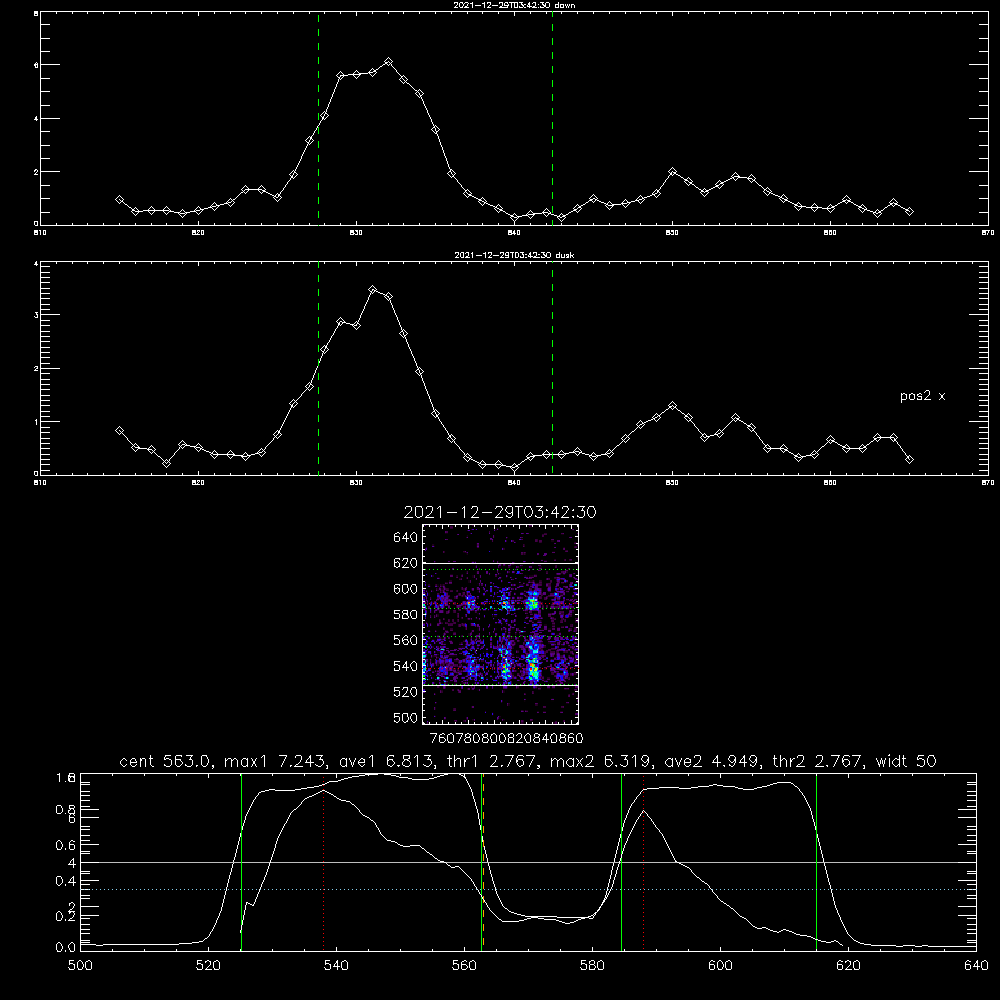Screen dimensions: 1000x1000
Task: Click the "580" label on bottom profile axis
Action: coord(592,966)
